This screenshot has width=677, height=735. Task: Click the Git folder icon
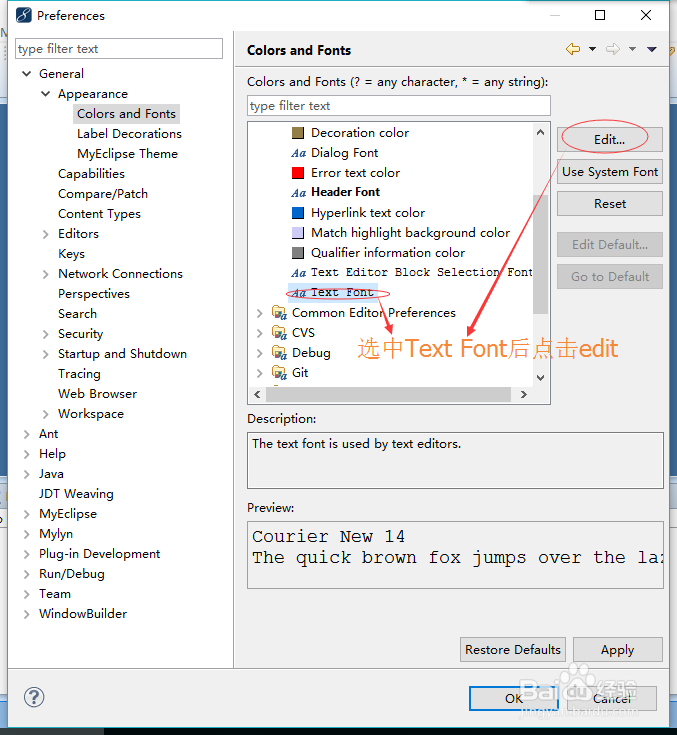[279, 373]
